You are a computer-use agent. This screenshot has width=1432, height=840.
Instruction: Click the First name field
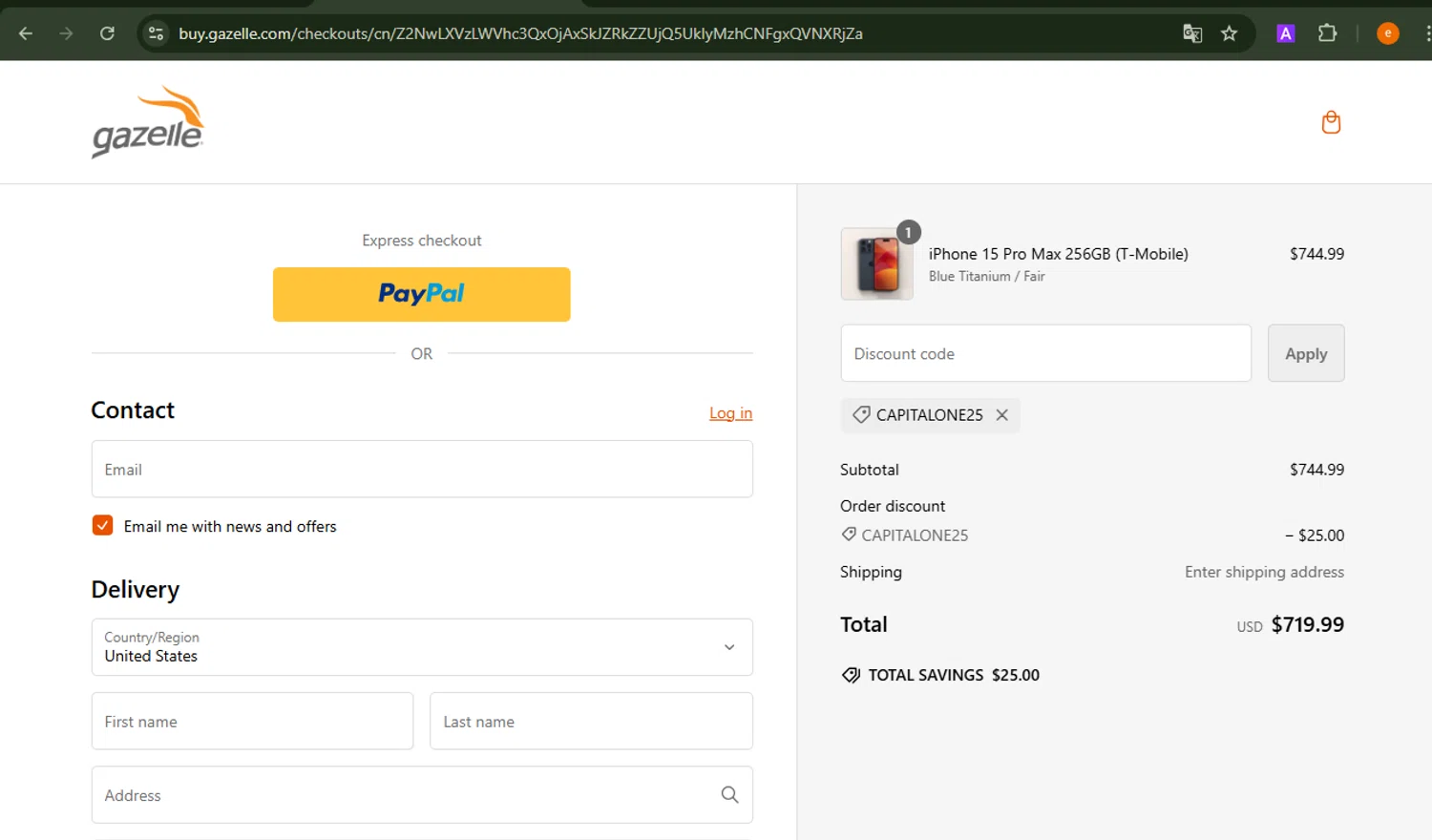click(252, 721)
